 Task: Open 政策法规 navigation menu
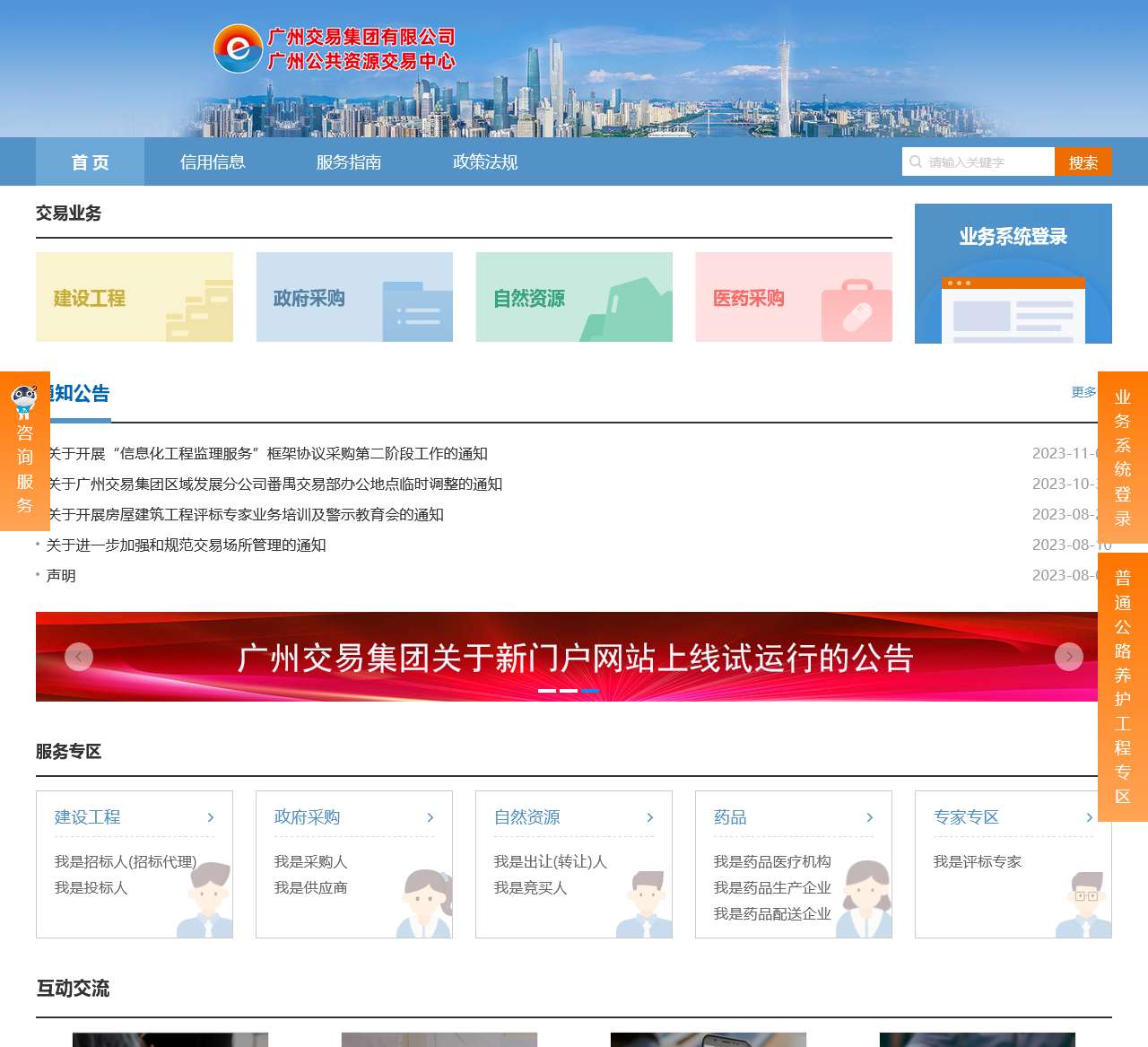click(485, 161)
